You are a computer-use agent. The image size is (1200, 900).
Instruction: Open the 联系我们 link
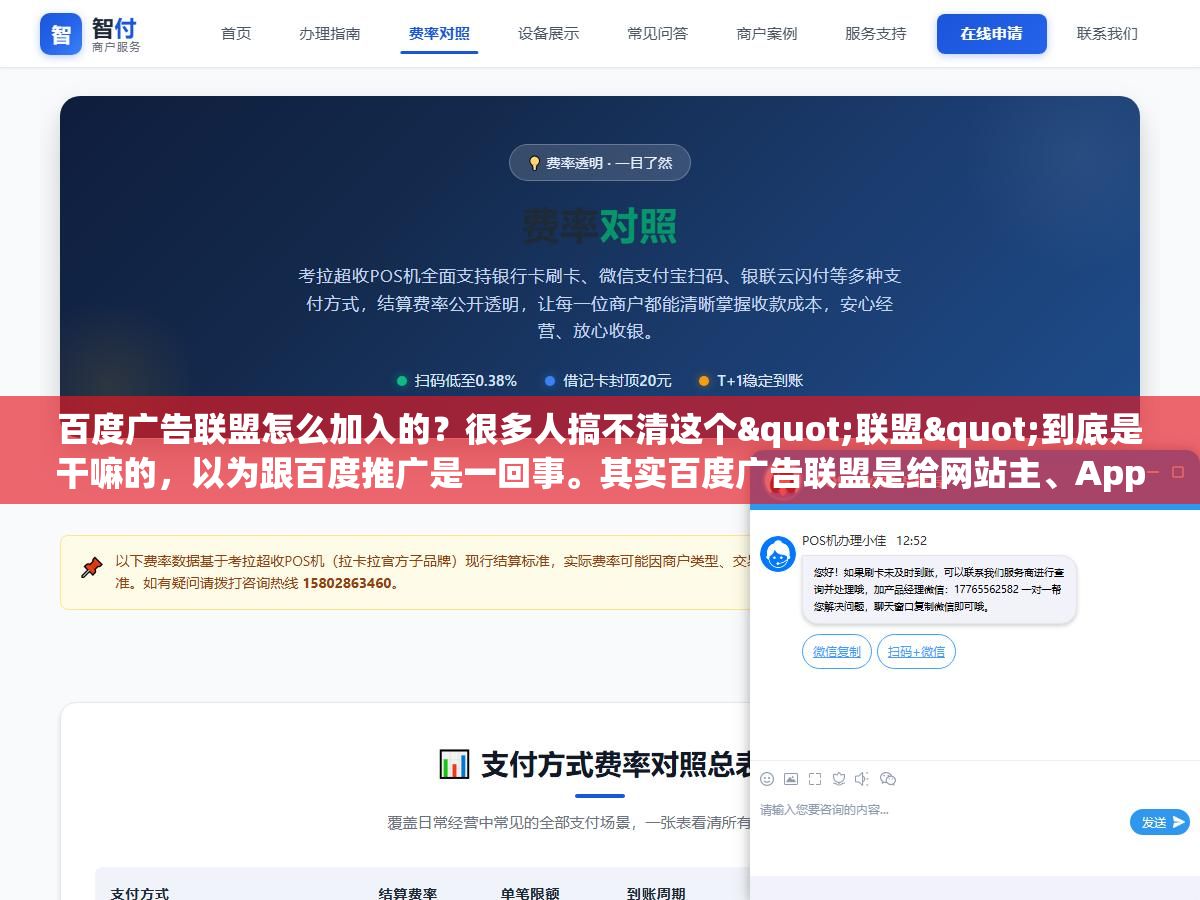pos(1107,33)
